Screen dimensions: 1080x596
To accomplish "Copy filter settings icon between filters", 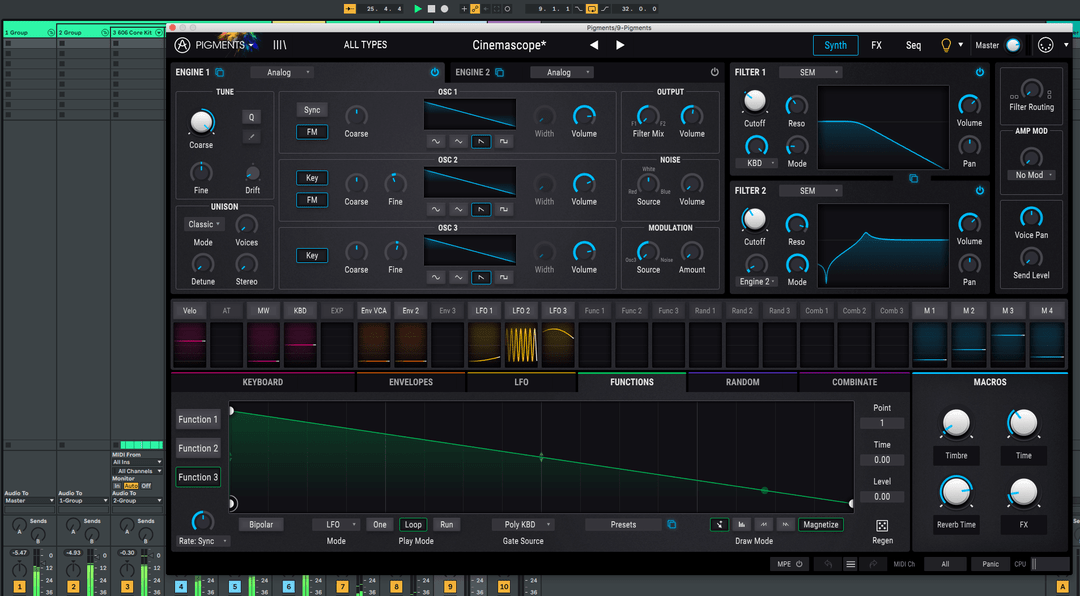I will (913, 178).
